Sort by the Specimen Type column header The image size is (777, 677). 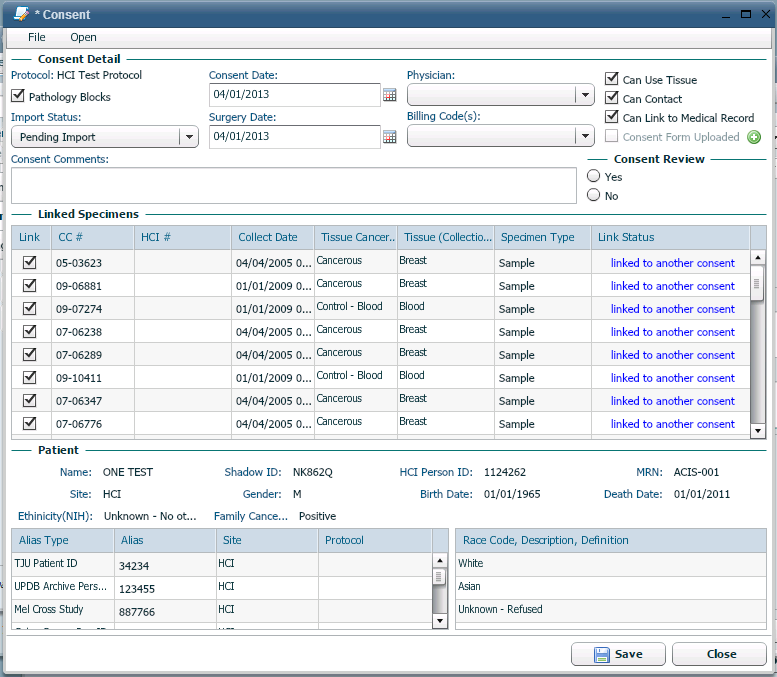pos(543,237)
